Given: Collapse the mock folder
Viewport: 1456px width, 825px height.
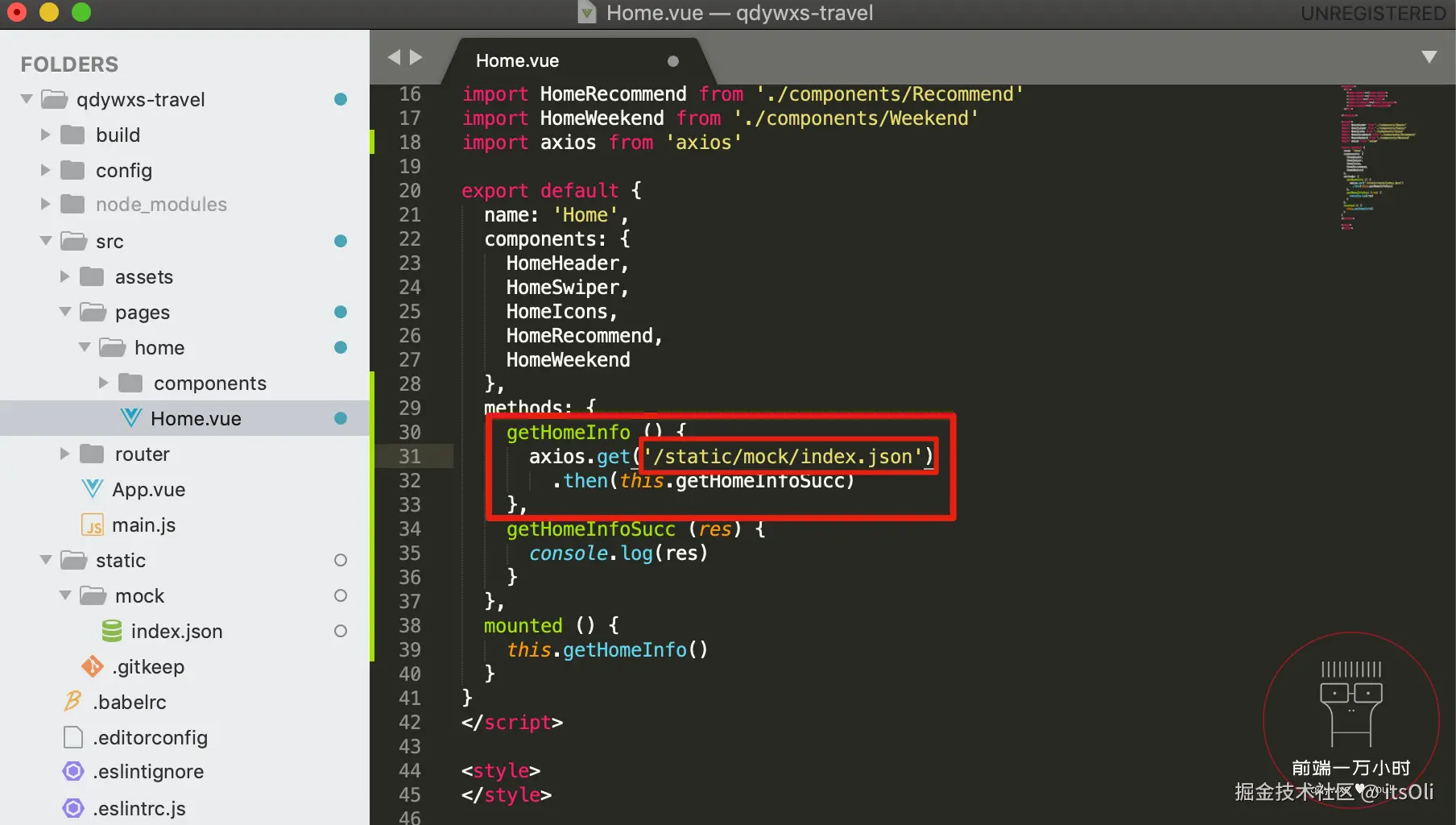Looking at the screenshot, I should pyautogui.click(x=65, y=595).
